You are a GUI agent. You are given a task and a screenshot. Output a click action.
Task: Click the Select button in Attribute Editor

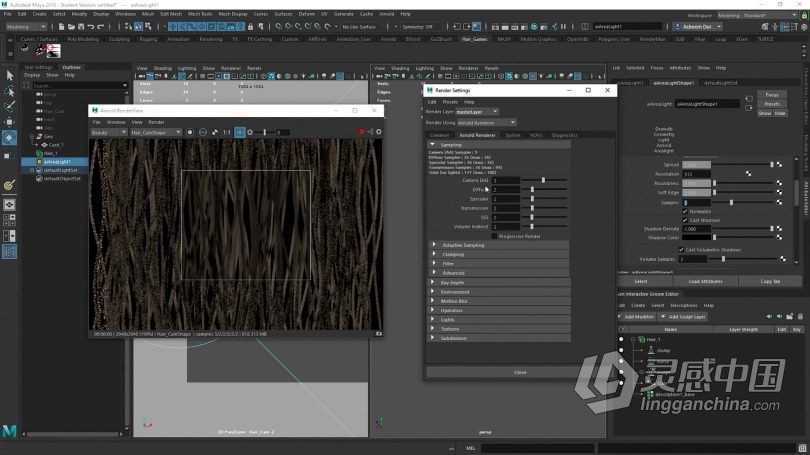click(x=641, y=281)
